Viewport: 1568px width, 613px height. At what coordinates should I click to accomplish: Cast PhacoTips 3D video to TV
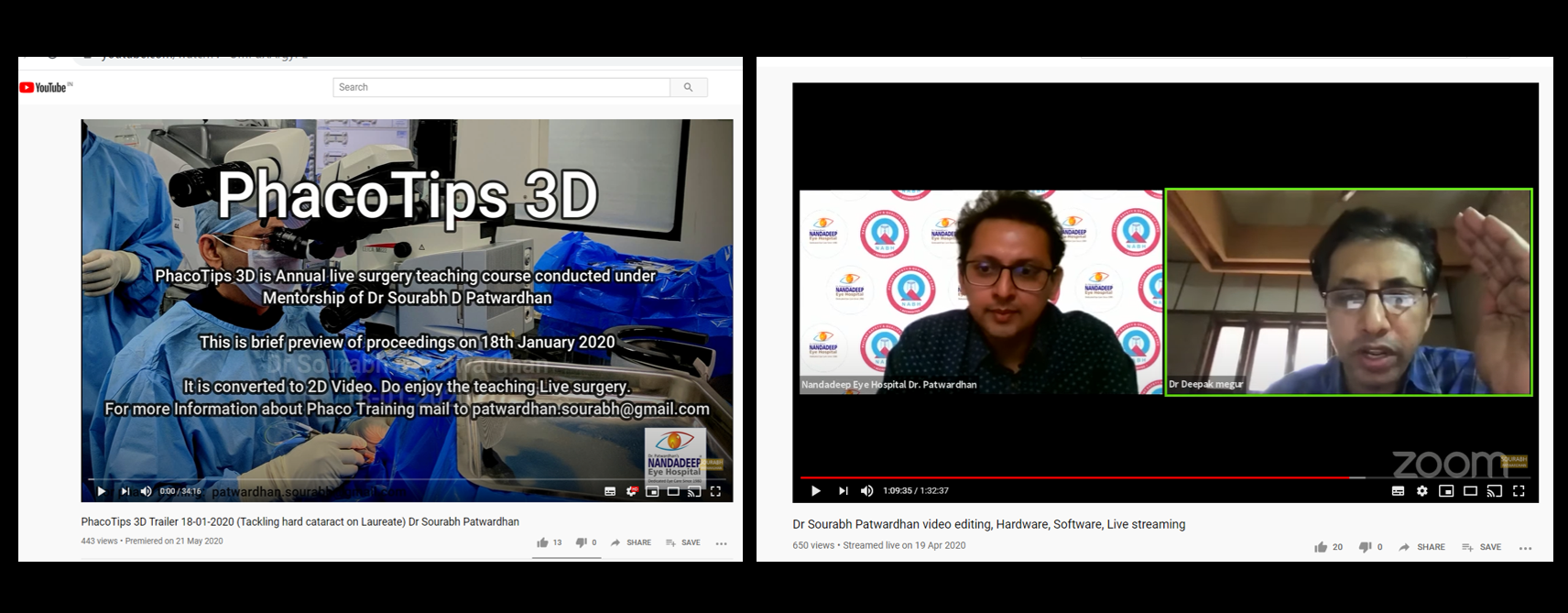point(694,491)
